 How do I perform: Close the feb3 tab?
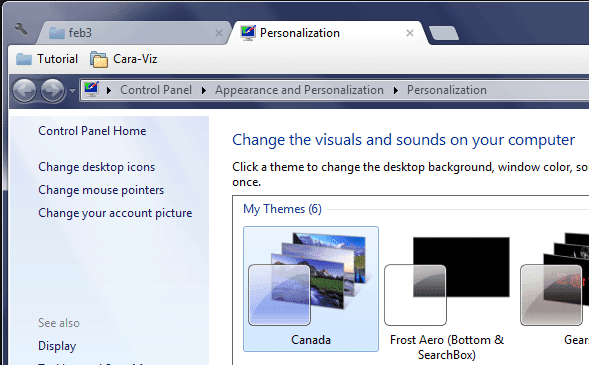click(x=219, y=33)
